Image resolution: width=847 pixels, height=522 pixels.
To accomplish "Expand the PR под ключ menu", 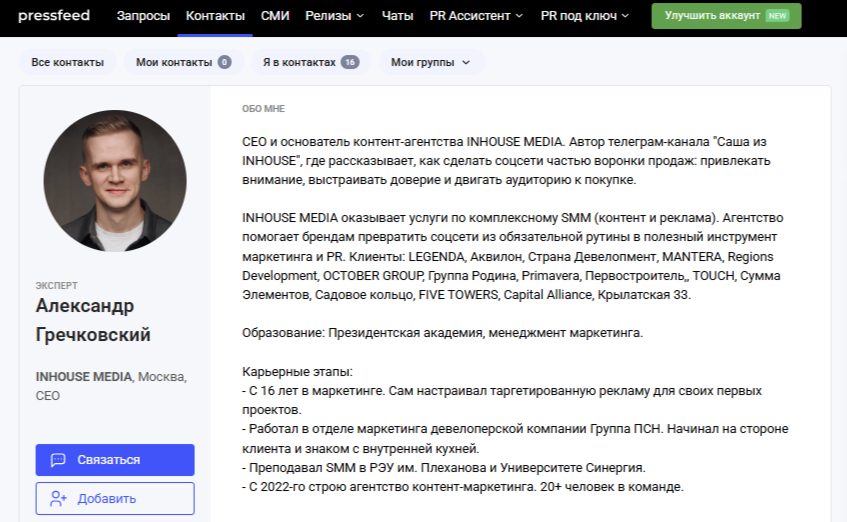I will click(585, 16).
